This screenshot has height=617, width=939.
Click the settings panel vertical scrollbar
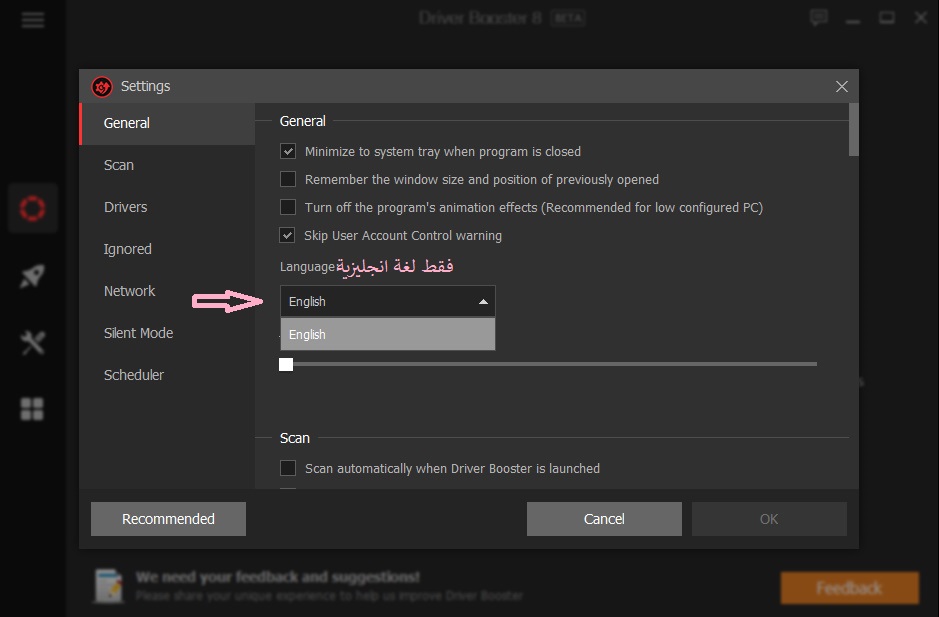point(853,130)
